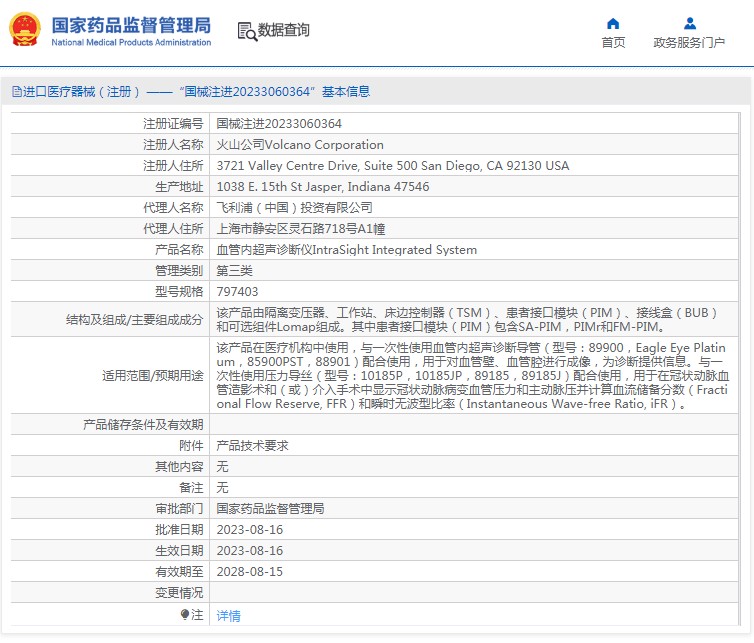The image size is (754, 643).
Task: Open the 数据查询 search icon
Action: tap(247, 32)
